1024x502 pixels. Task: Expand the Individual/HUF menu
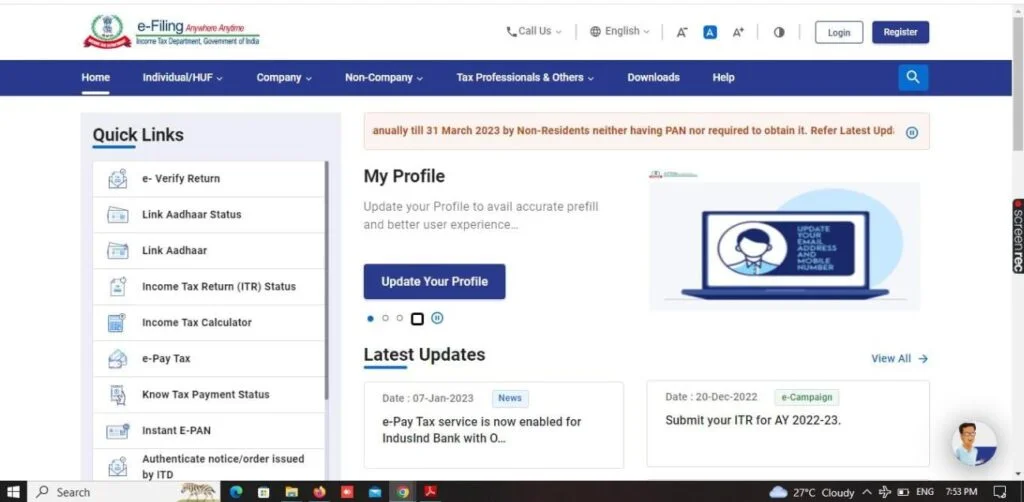182,77
